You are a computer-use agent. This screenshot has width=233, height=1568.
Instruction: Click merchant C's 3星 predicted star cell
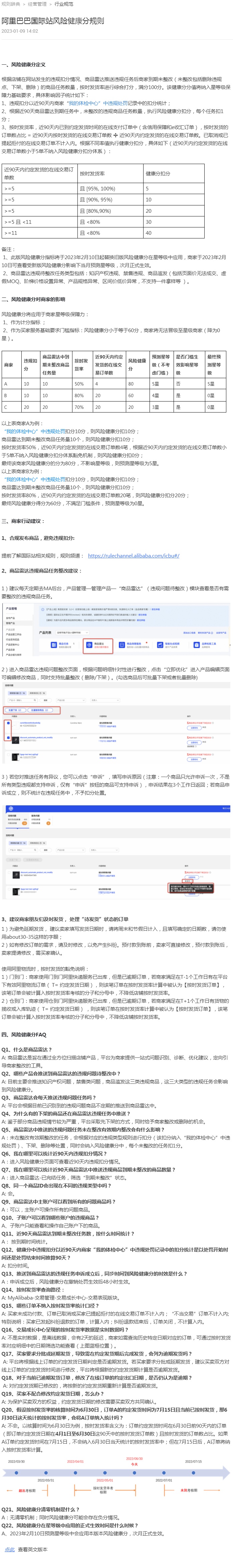pos(162,407)
